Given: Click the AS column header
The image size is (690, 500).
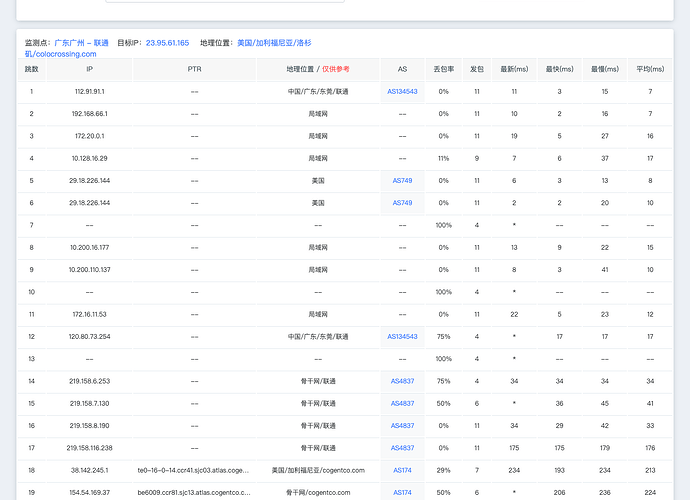Looking at the screenshot, I should click(x=402, y=69).
